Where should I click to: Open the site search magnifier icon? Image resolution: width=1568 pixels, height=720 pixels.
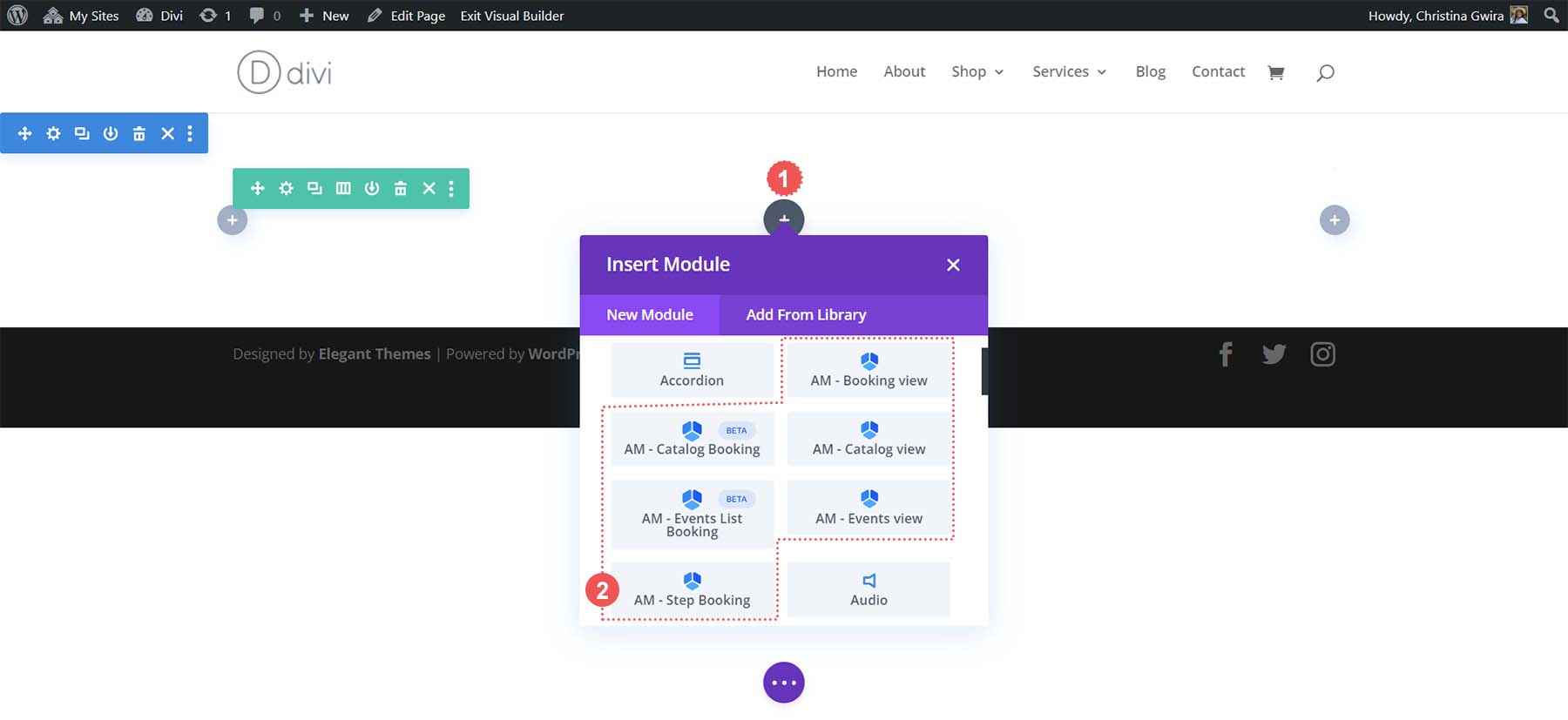(x=1325, y=72)
